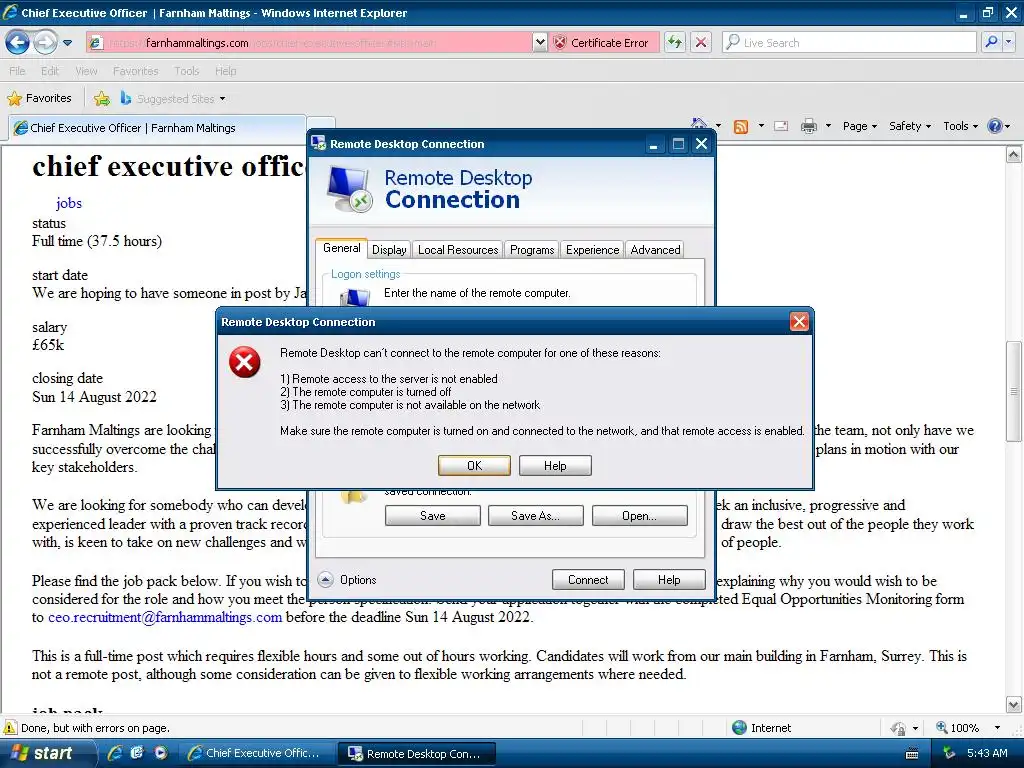Click the RSS feeds icon
The width and height of the screenshot is (1024, 768).
tap(741, 126)
